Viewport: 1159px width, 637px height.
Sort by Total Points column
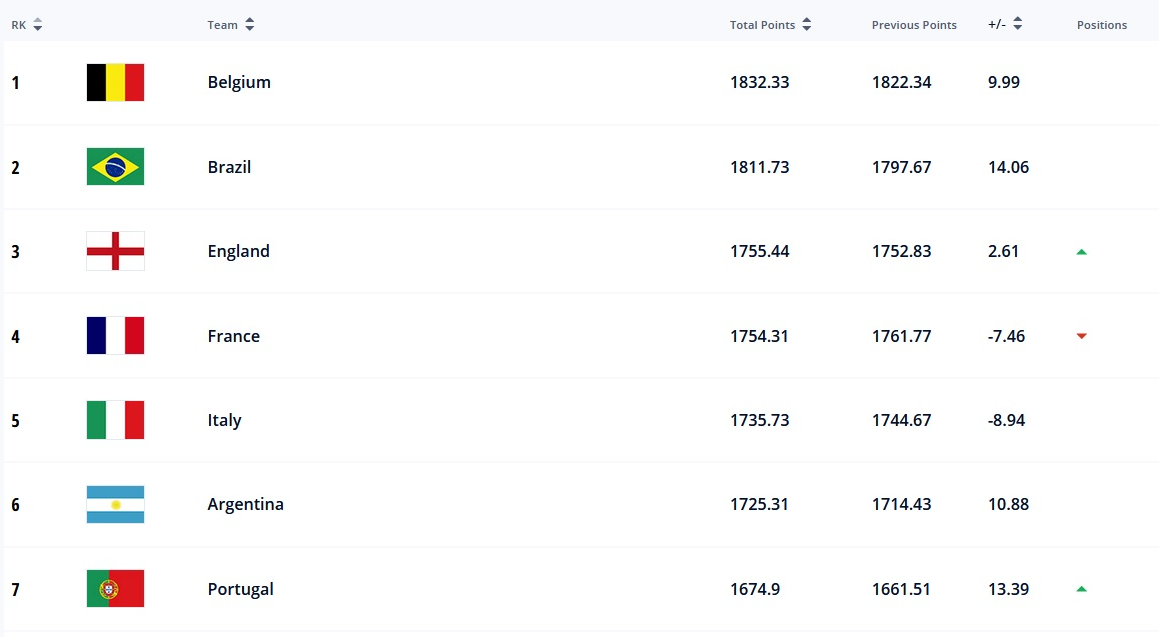(806, 25)
